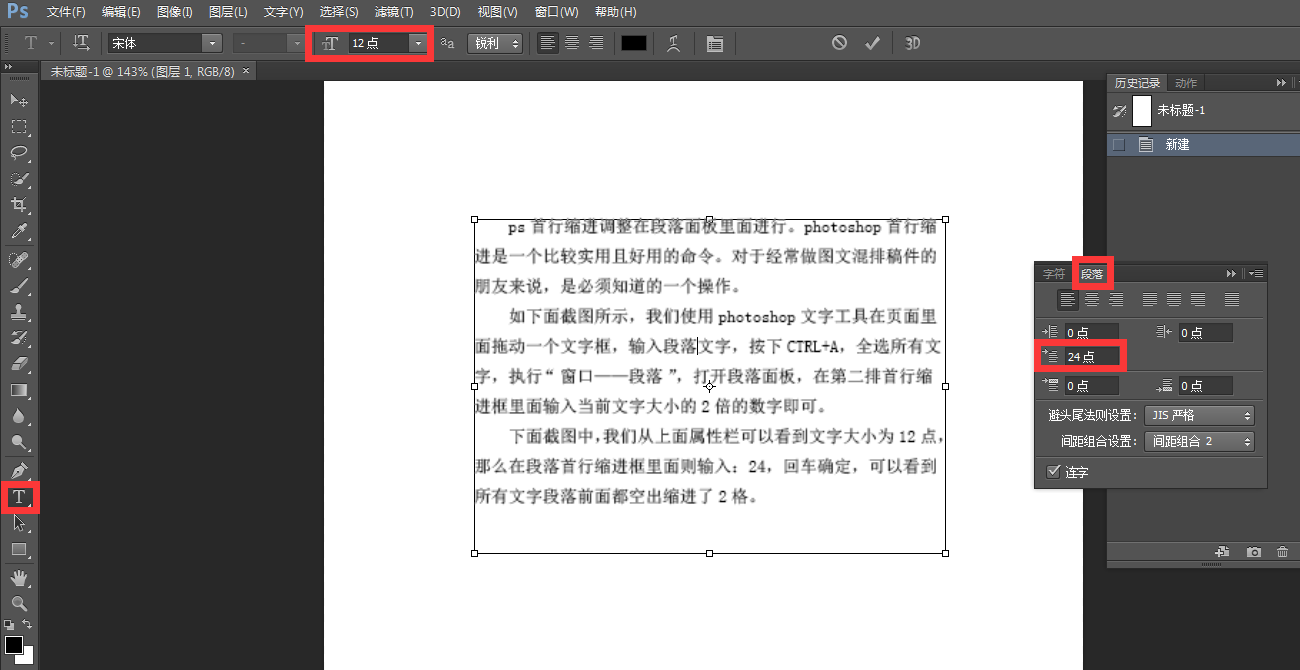Create new document from current state

click(1222, 552)
